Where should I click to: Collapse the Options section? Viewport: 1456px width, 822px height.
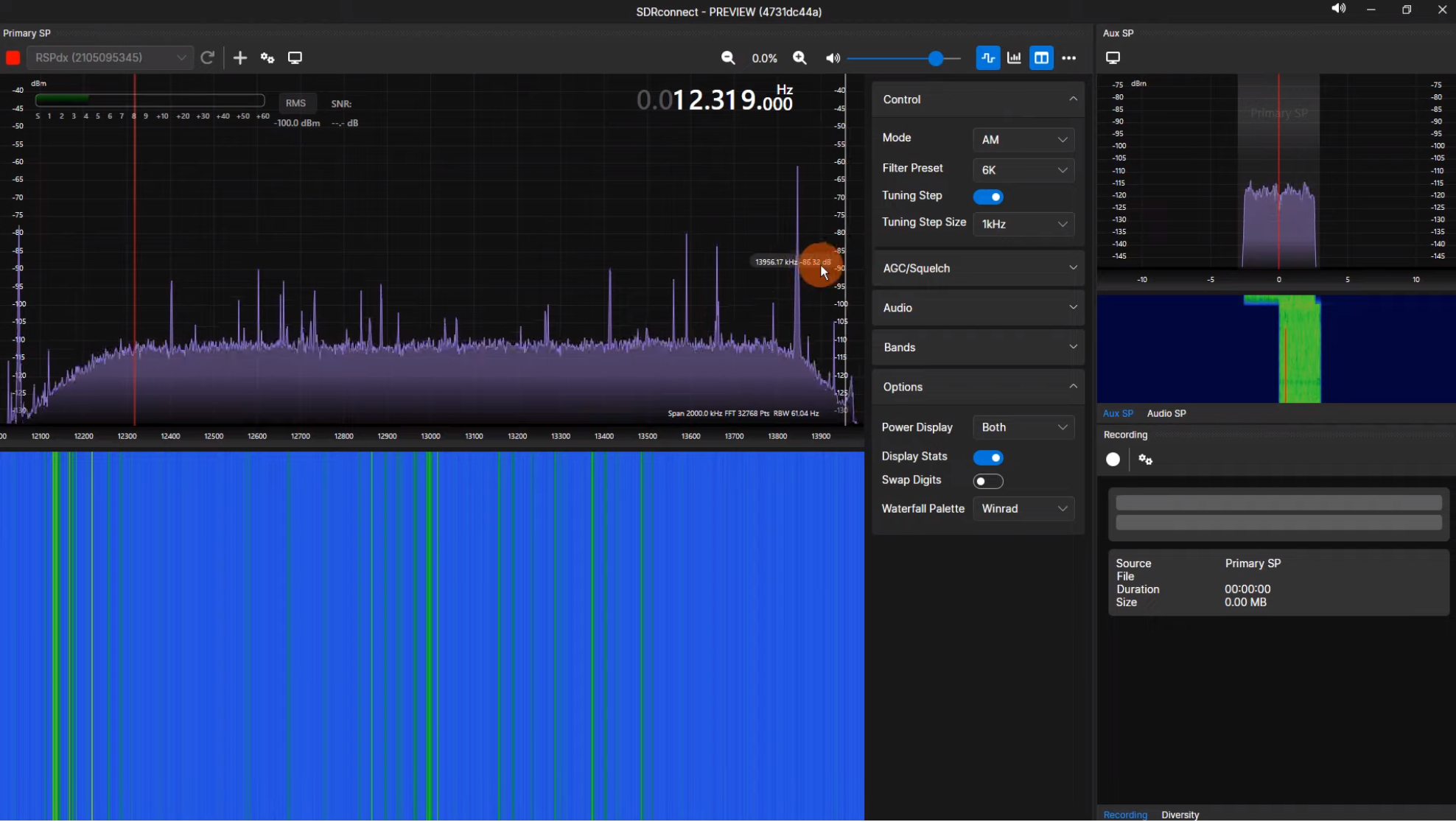pyautogui.click(x=978, y=387)
